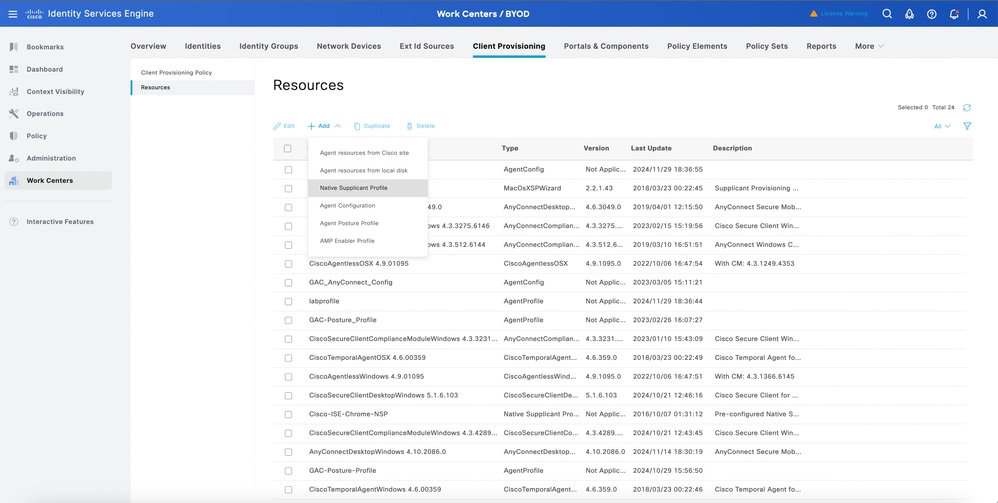
Task: Click the Interactive Features help icon
Action: coord(13,222)
